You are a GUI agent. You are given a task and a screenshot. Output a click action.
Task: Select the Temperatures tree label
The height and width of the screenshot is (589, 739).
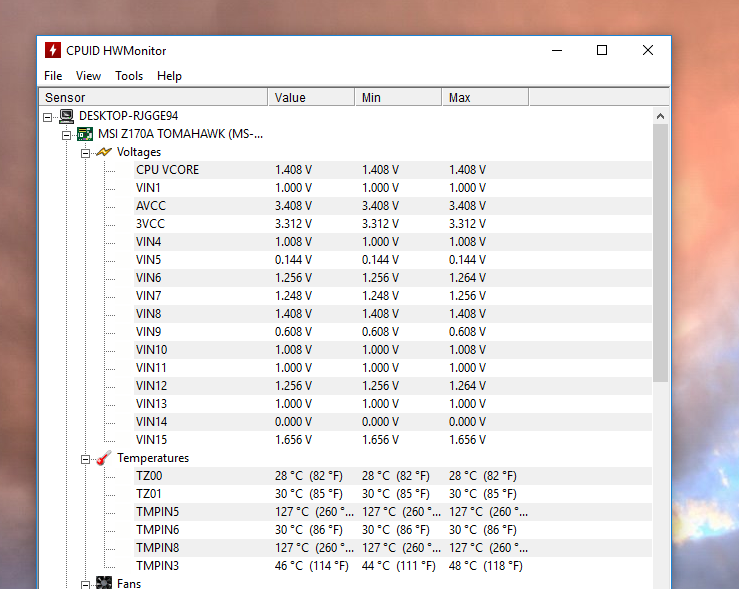tap(153, 458)
